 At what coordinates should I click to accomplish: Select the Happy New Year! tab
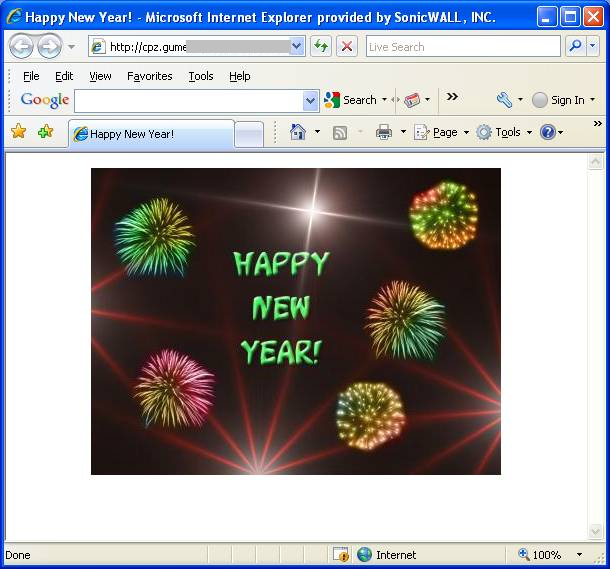tap(151, 134)
